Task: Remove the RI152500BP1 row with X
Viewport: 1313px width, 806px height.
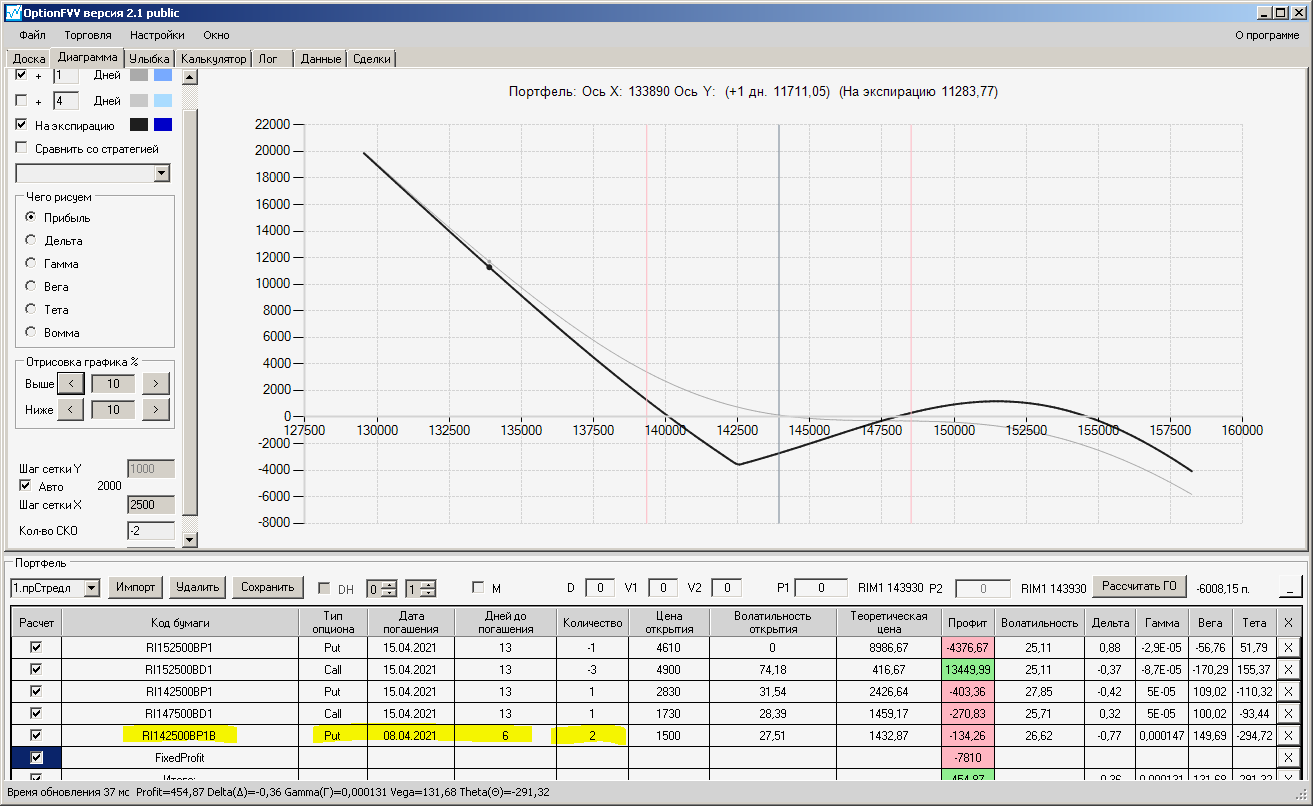Action: 1288,647
